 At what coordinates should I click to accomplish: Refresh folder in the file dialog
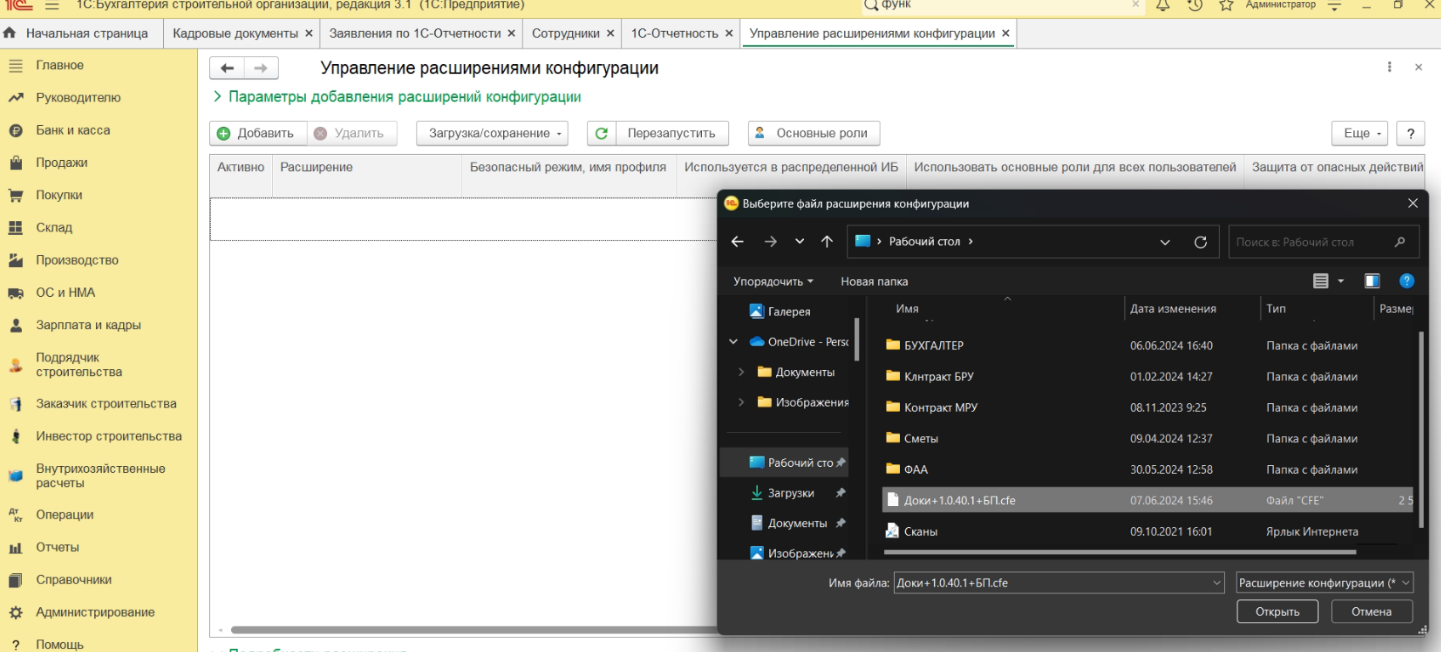click(1201, 242)
